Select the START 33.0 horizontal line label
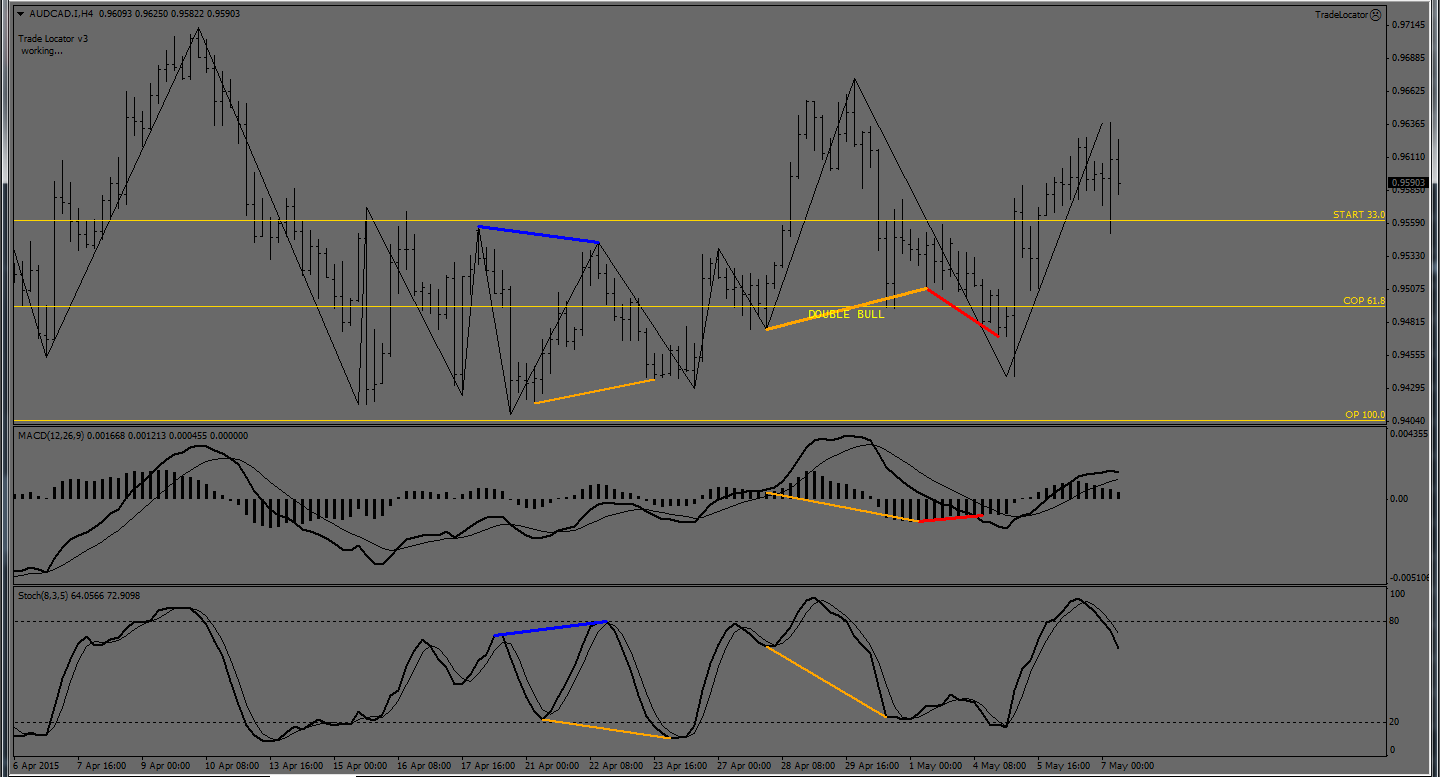 pos(1358,215)
